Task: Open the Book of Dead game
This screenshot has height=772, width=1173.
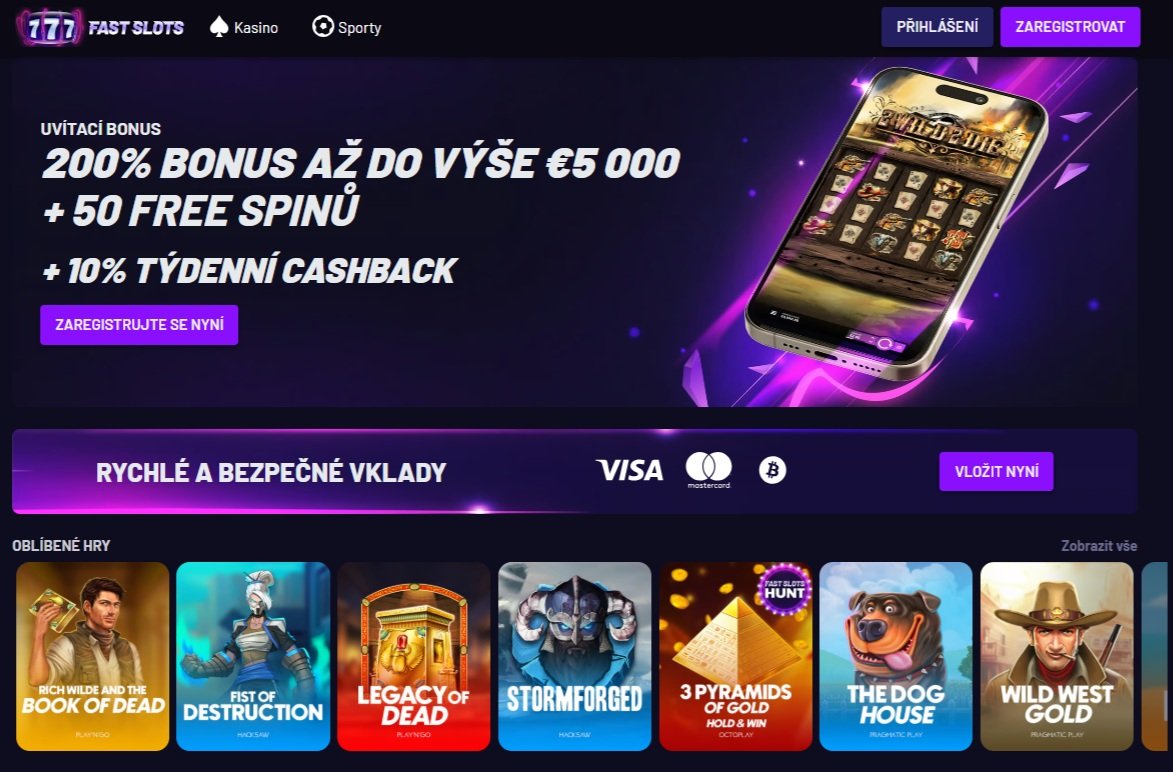Action: [x=93, y=656]
